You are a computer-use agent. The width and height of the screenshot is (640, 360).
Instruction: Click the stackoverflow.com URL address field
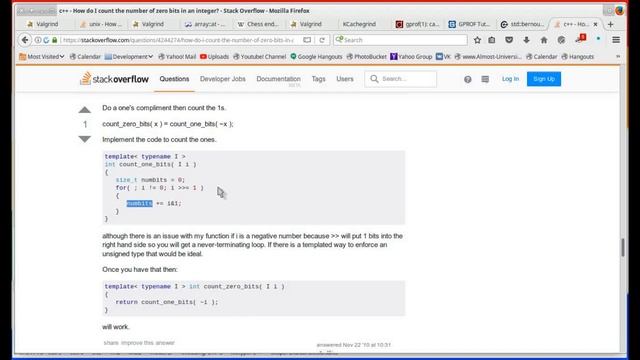coord(178,40)
